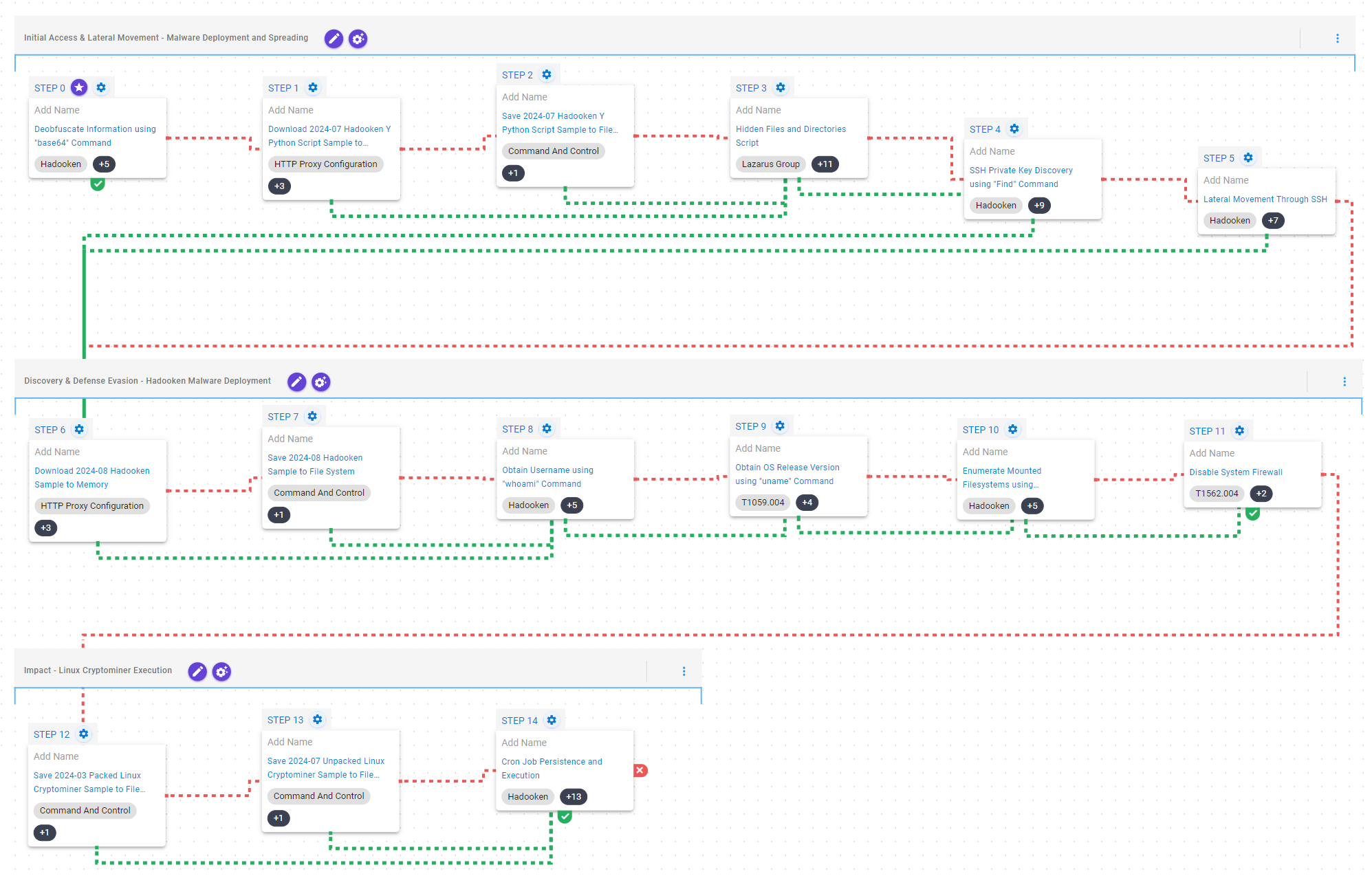Click the star icon on Step 0
Screen dimensions: 1372x876
[x=80, y=87]
